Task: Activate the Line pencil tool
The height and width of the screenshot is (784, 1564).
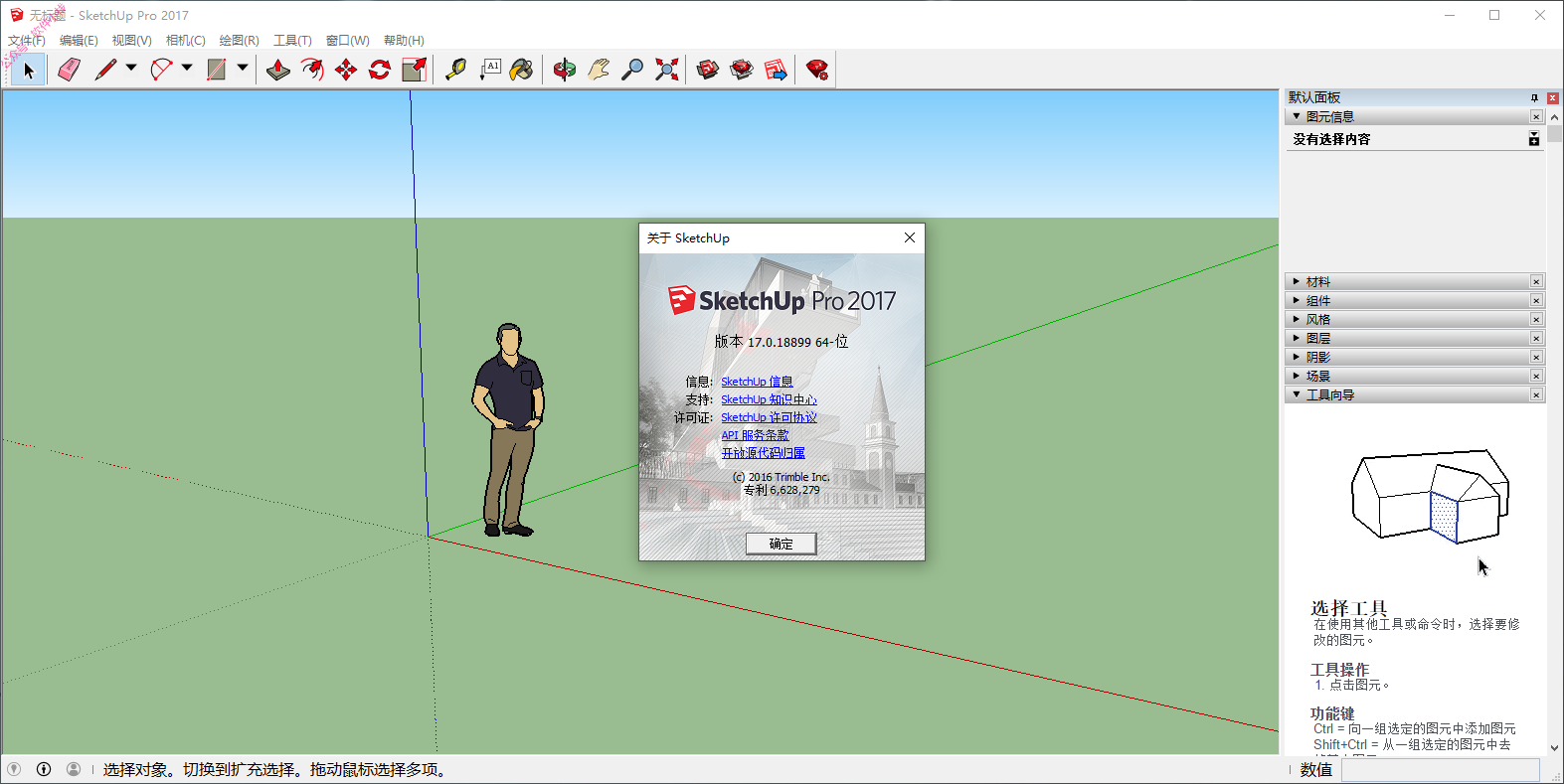Action: click(x=105, y=70)
